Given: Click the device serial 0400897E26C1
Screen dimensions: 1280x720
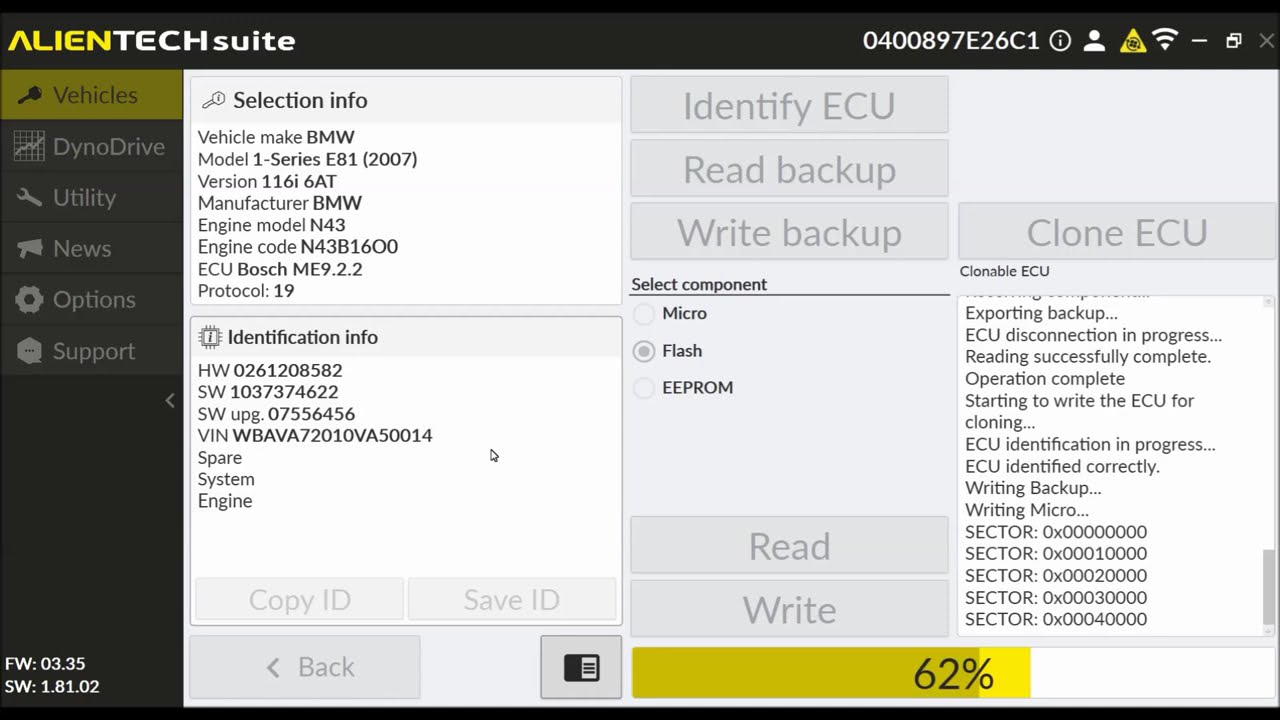Looking at the screenshot, I should click(951, 41).
